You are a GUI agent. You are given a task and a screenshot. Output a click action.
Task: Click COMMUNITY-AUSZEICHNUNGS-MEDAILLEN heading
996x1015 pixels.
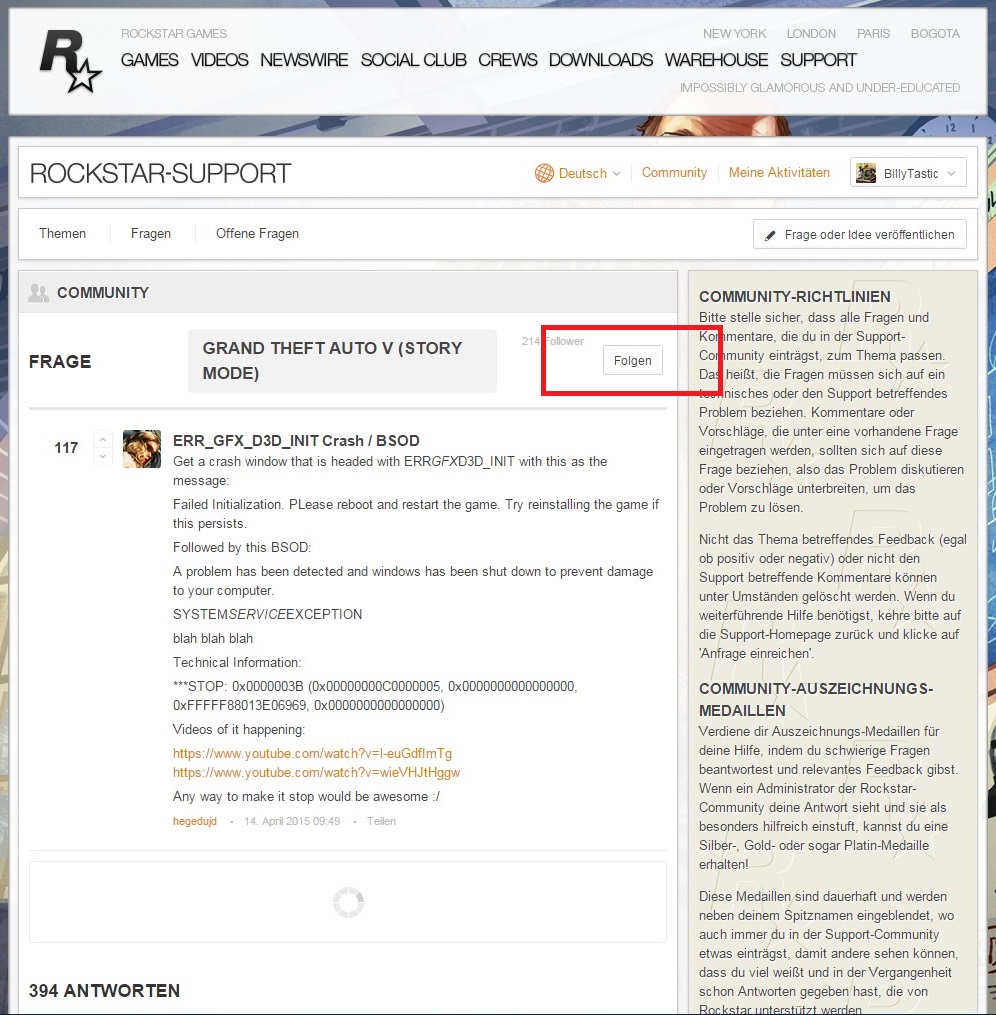click(816, 699)
